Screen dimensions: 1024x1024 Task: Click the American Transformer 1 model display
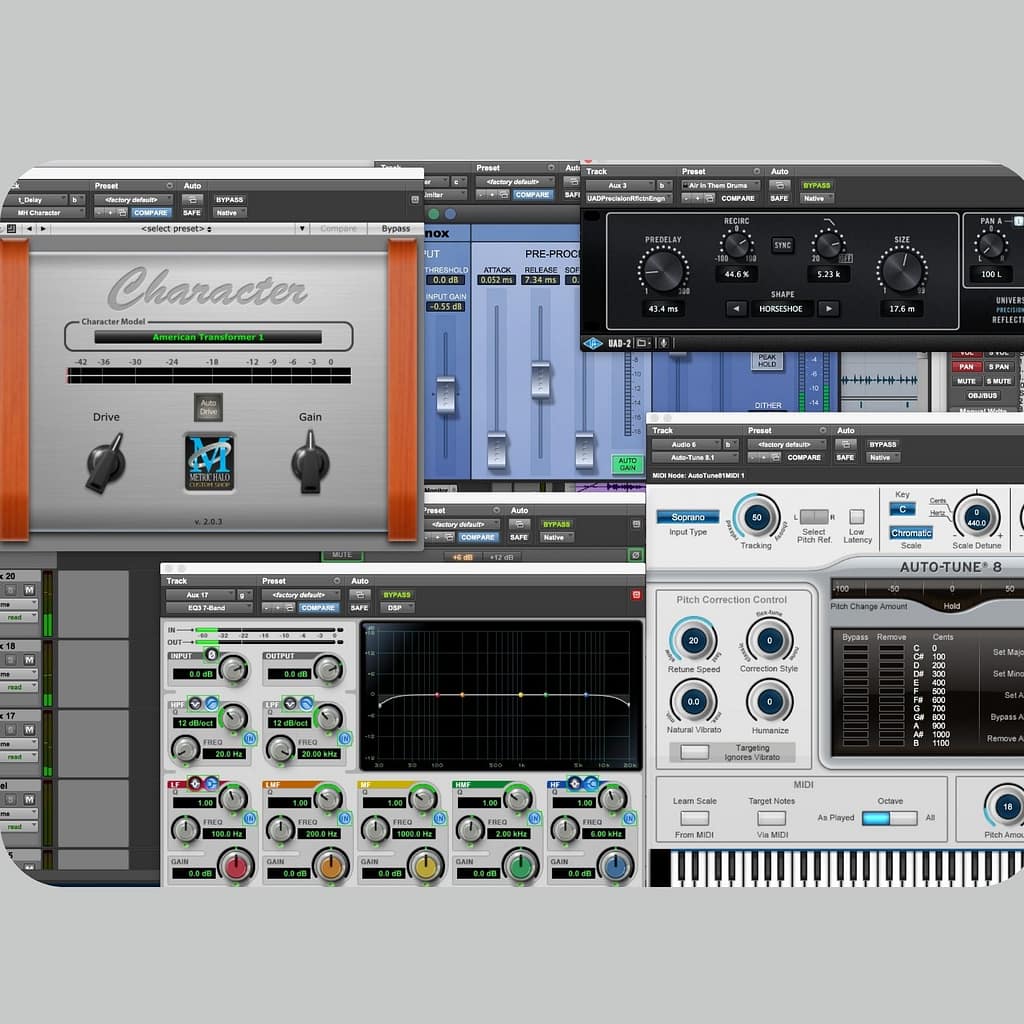[208, 337]
